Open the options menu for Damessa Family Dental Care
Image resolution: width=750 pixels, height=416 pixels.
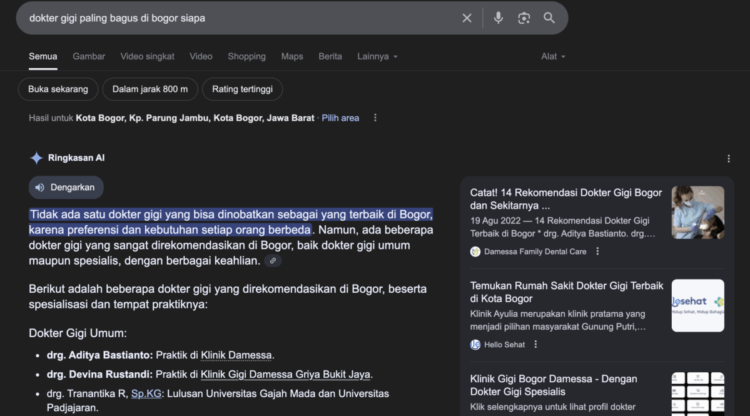tap(598, 252)
